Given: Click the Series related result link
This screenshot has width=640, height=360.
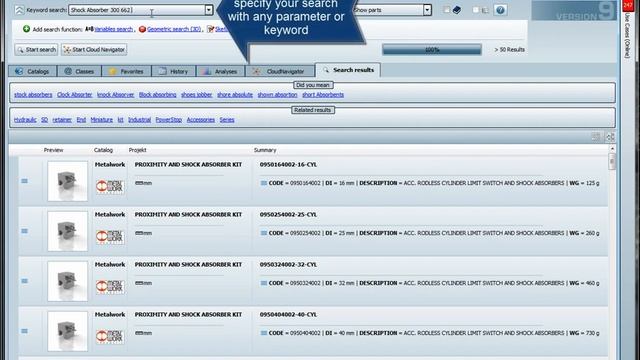Looking at the screenshot, I should 227,120.
